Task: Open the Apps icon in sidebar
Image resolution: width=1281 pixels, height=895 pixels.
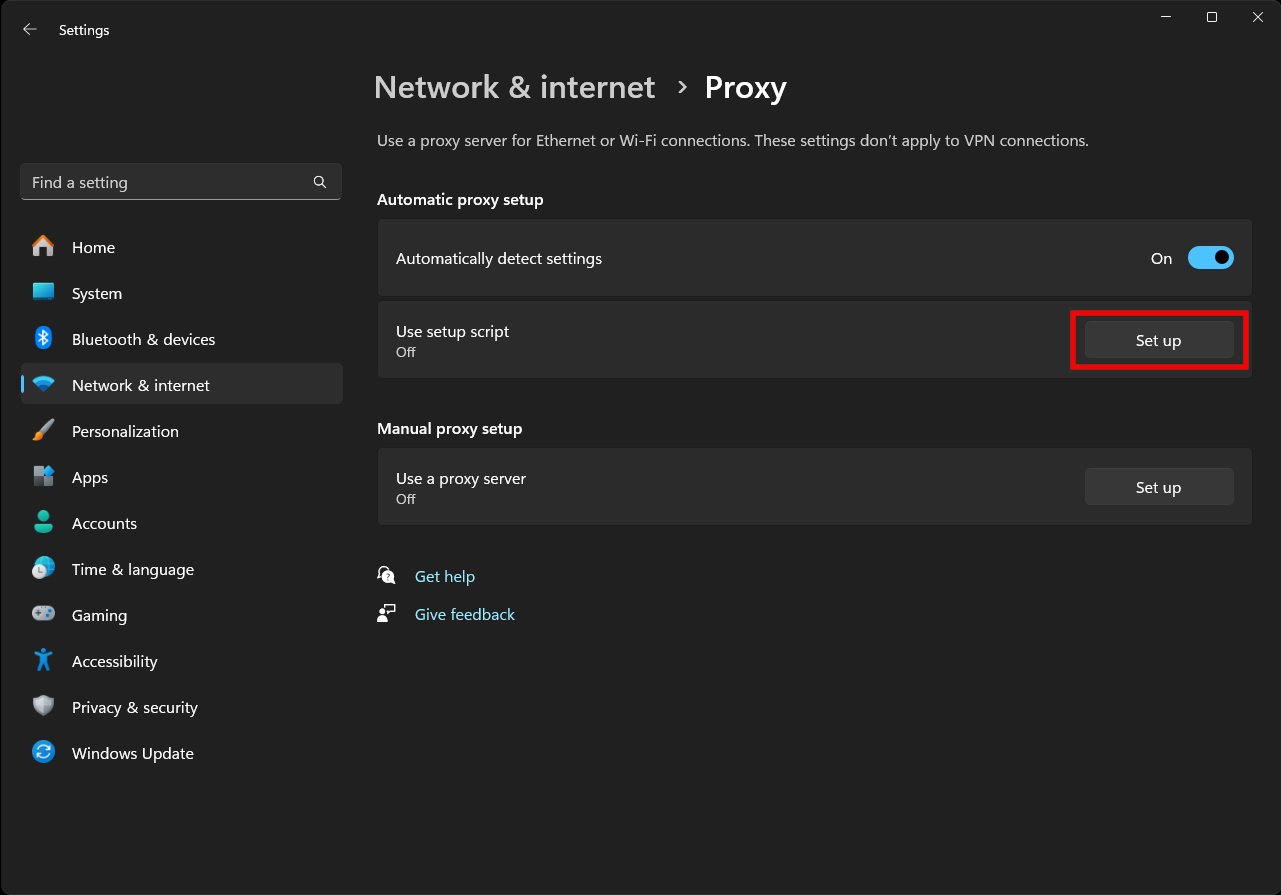Action: tap(43, 477)
